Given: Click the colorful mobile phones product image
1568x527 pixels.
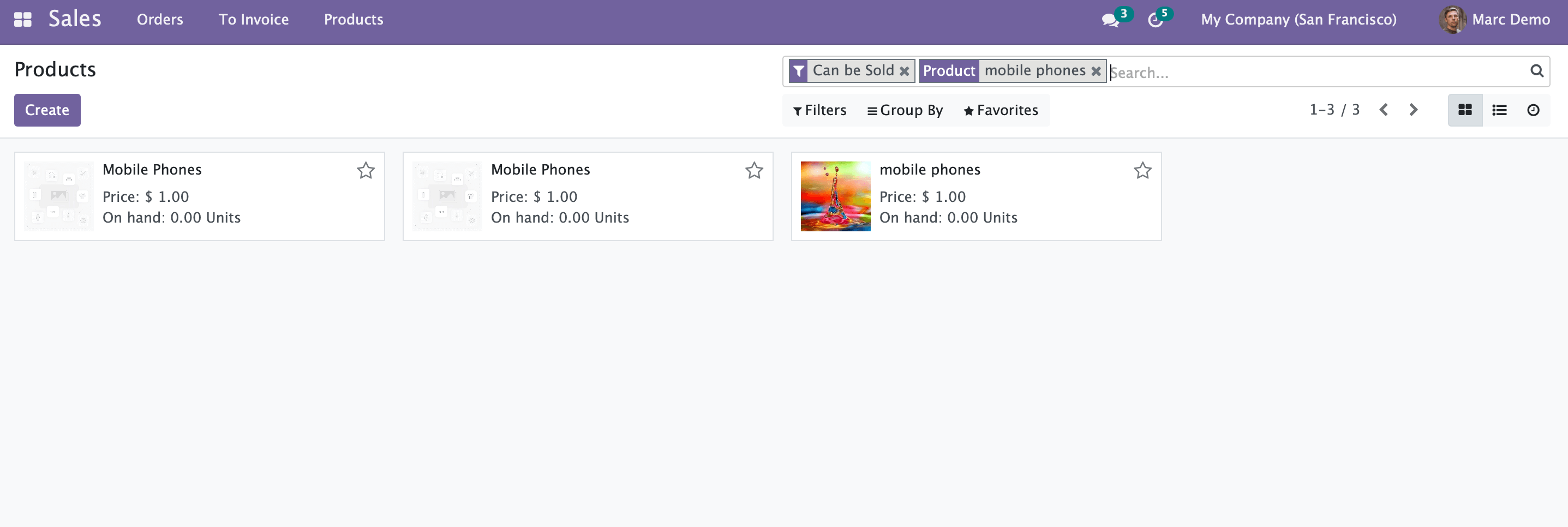Looking at the screenshot, I should [835, 196].
